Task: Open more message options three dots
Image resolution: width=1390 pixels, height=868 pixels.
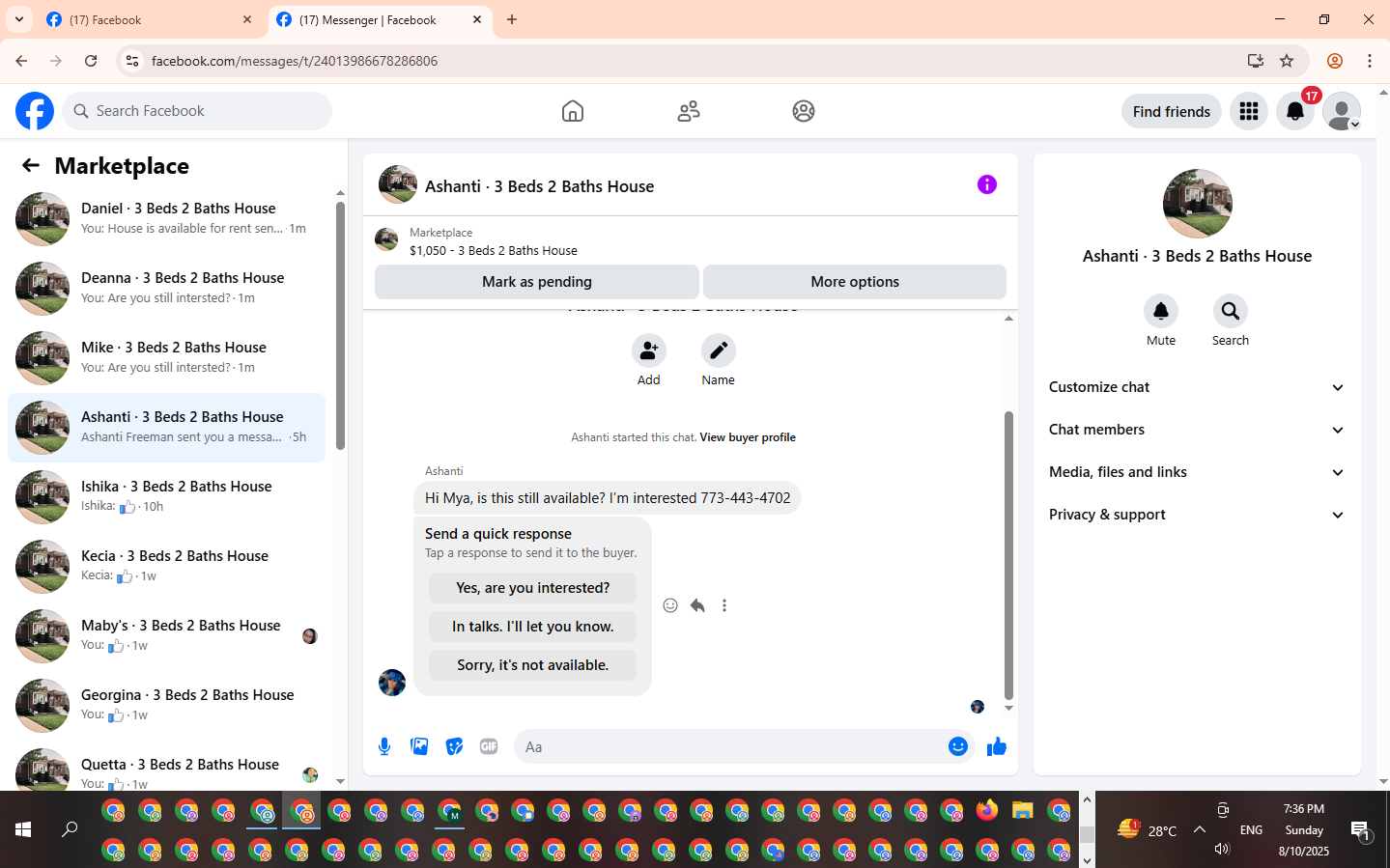Action: (724, 605)
